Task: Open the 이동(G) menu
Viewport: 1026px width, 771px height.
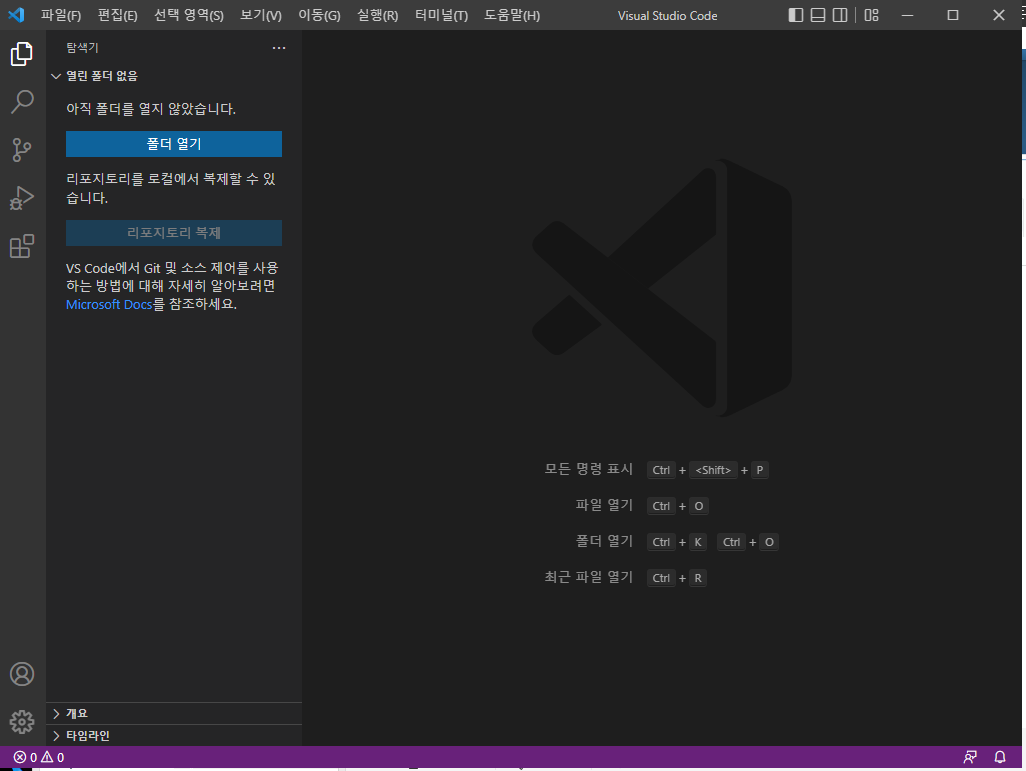Action: (x=319, y=15)
